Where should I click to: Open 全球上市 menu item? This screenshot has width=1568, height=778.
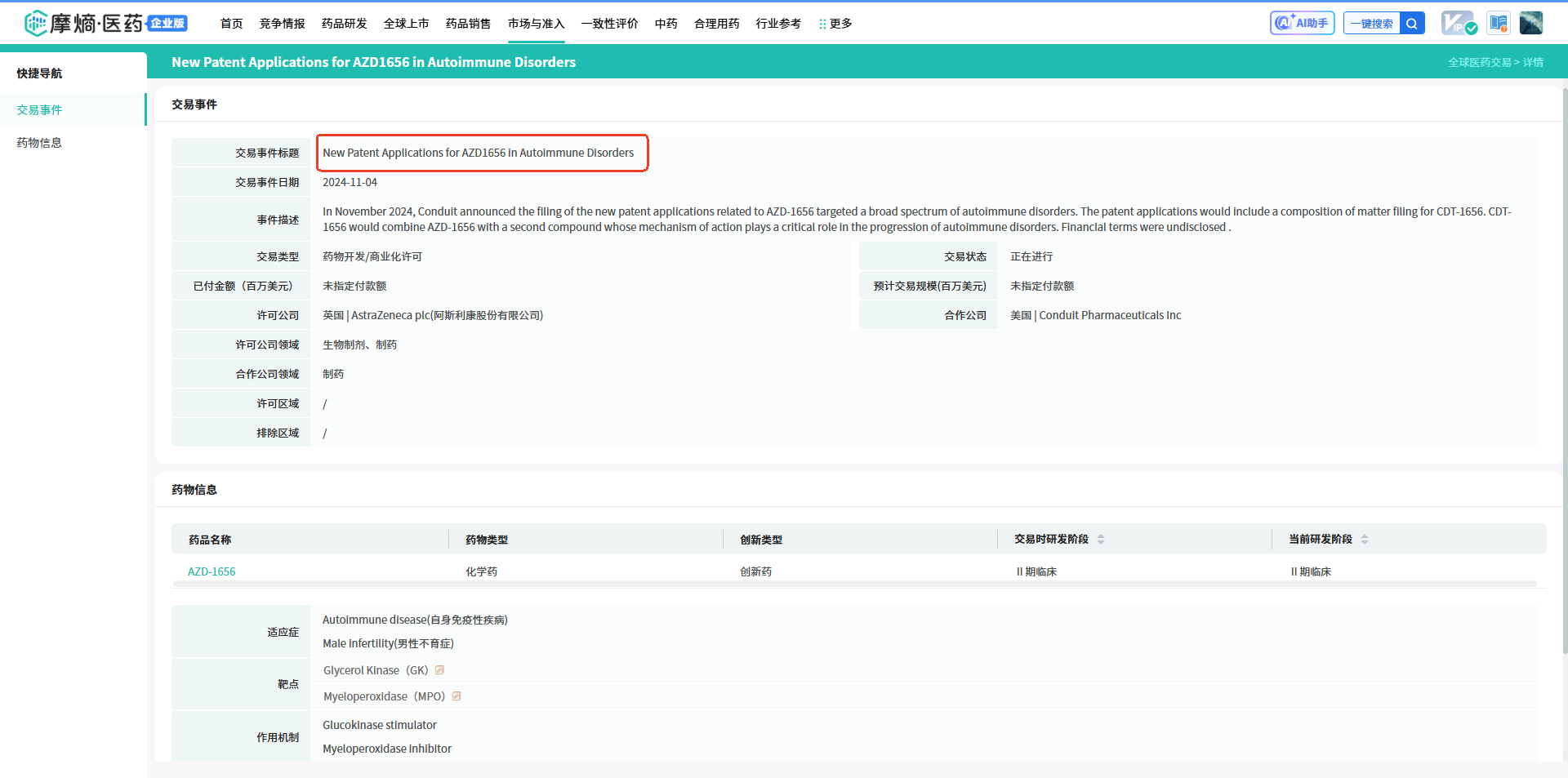pos(407,24)
